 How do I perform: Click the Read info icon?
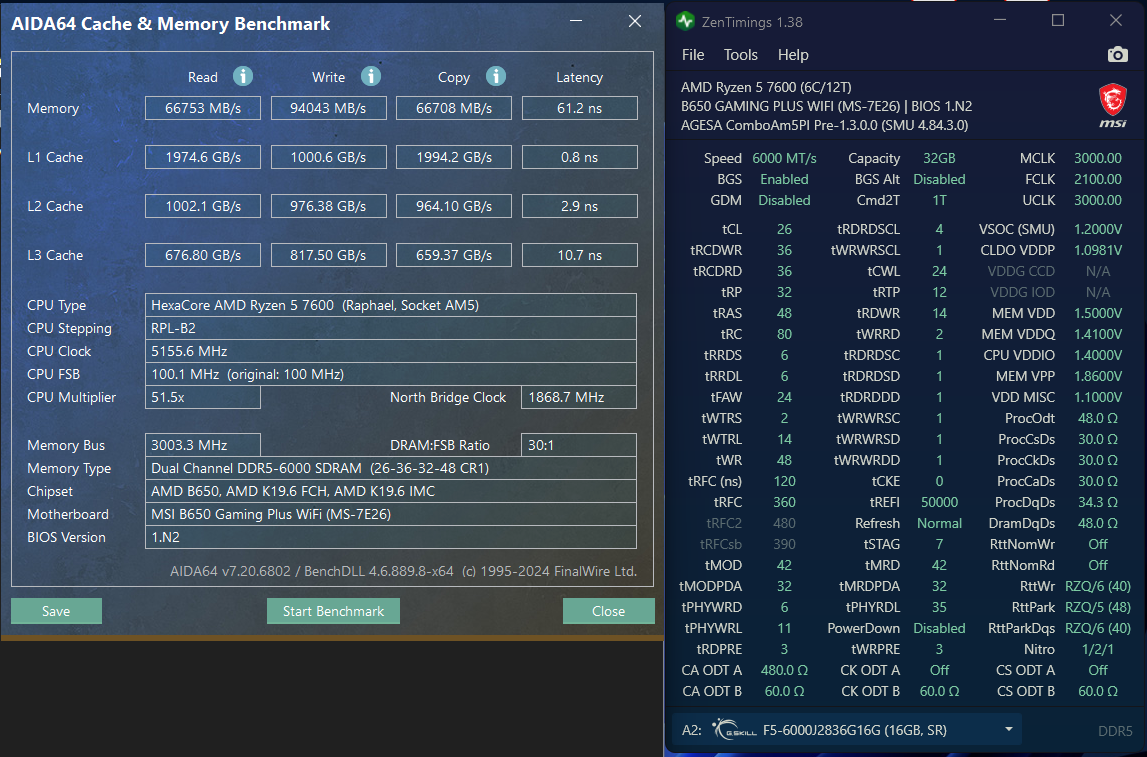coord(243,76)
